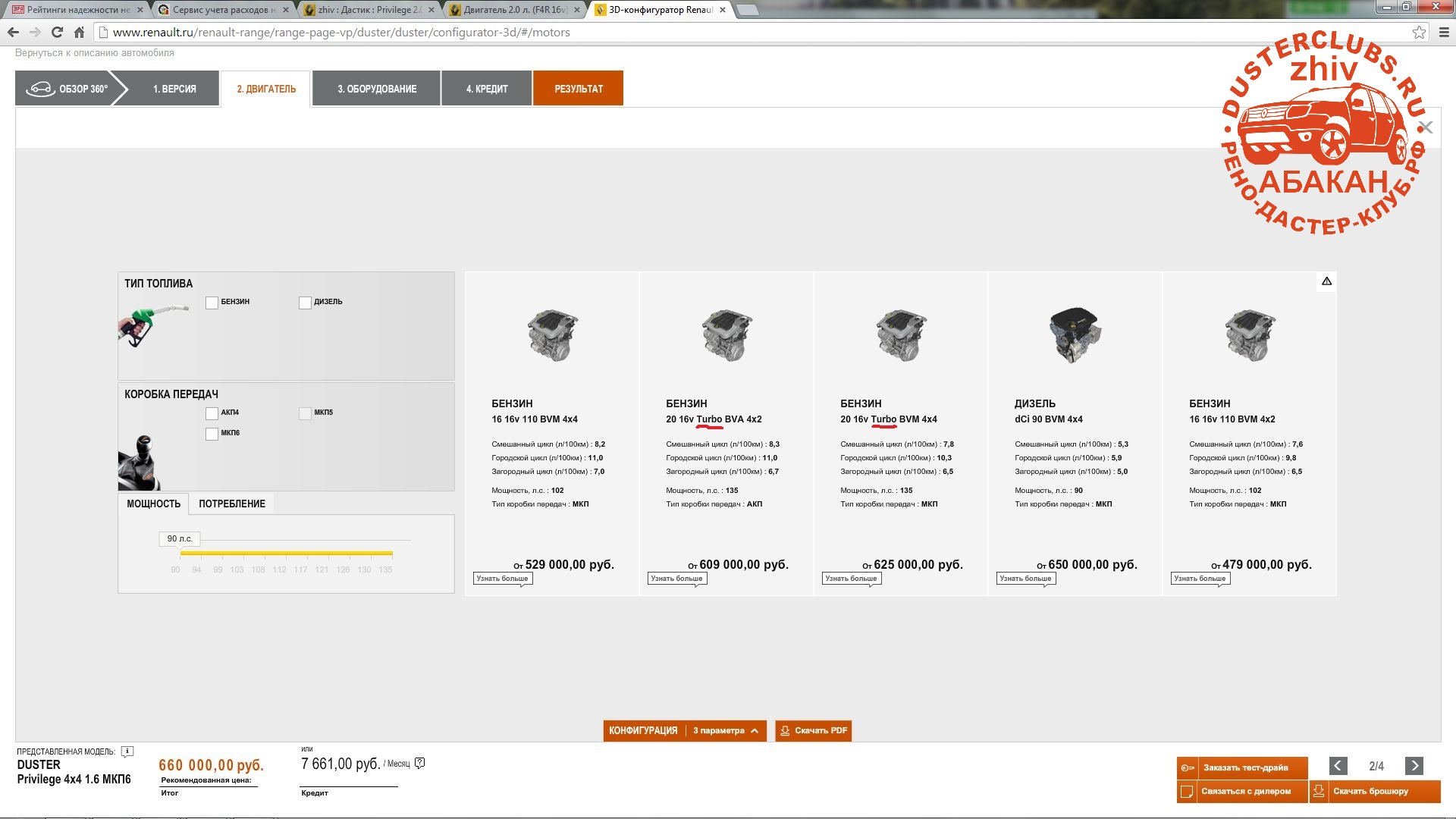Screen dimensions: 1456x819
Task: Close the 'Двигатель 2.0 л.' tab
Action: point(577,10)
